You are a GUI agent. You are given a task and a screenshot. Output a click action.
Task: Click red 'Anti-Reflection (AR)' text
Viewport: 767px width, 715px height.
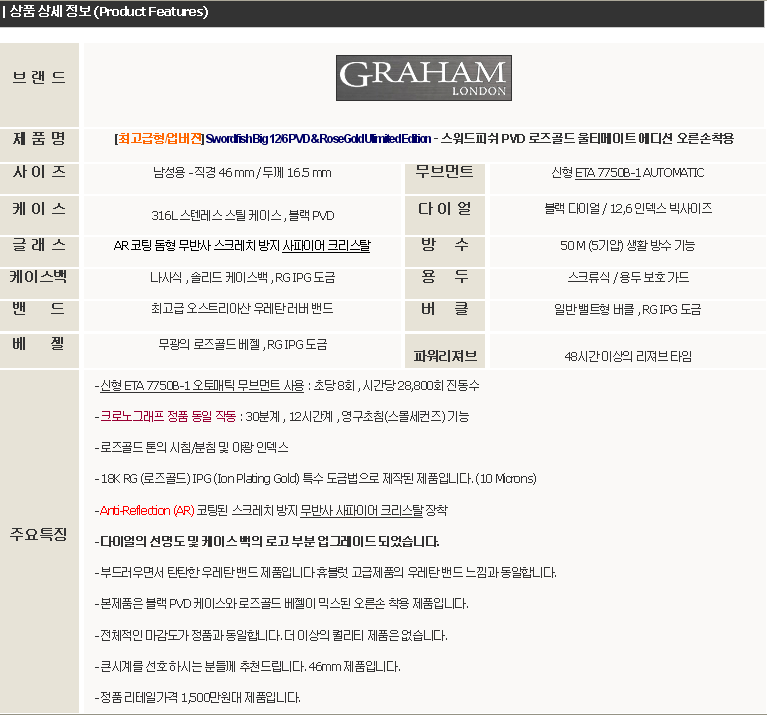147,511
